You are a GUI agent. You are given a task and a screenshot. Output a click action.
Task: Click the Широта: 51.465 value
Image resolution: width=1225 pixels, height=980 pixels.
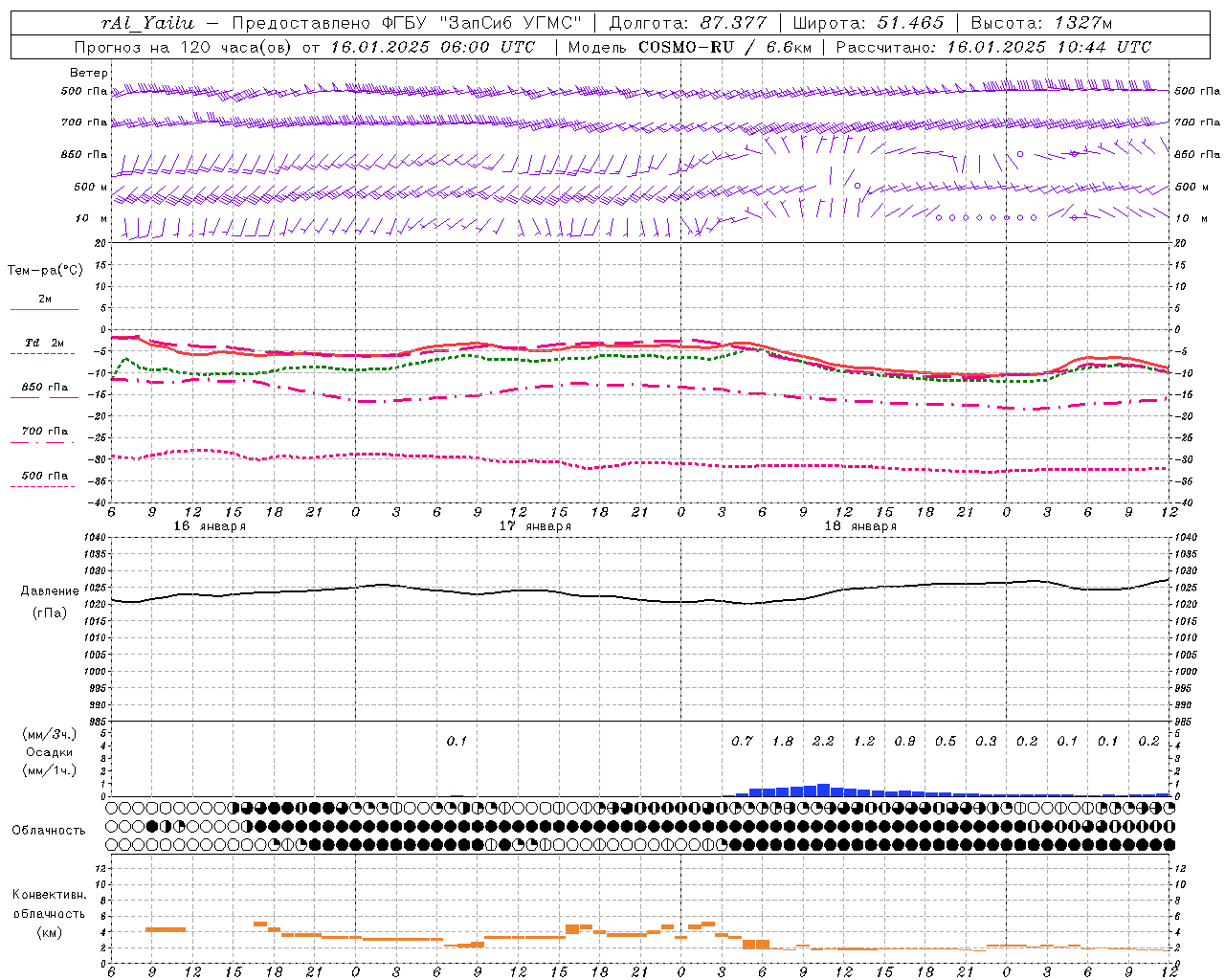pos(869,23)
